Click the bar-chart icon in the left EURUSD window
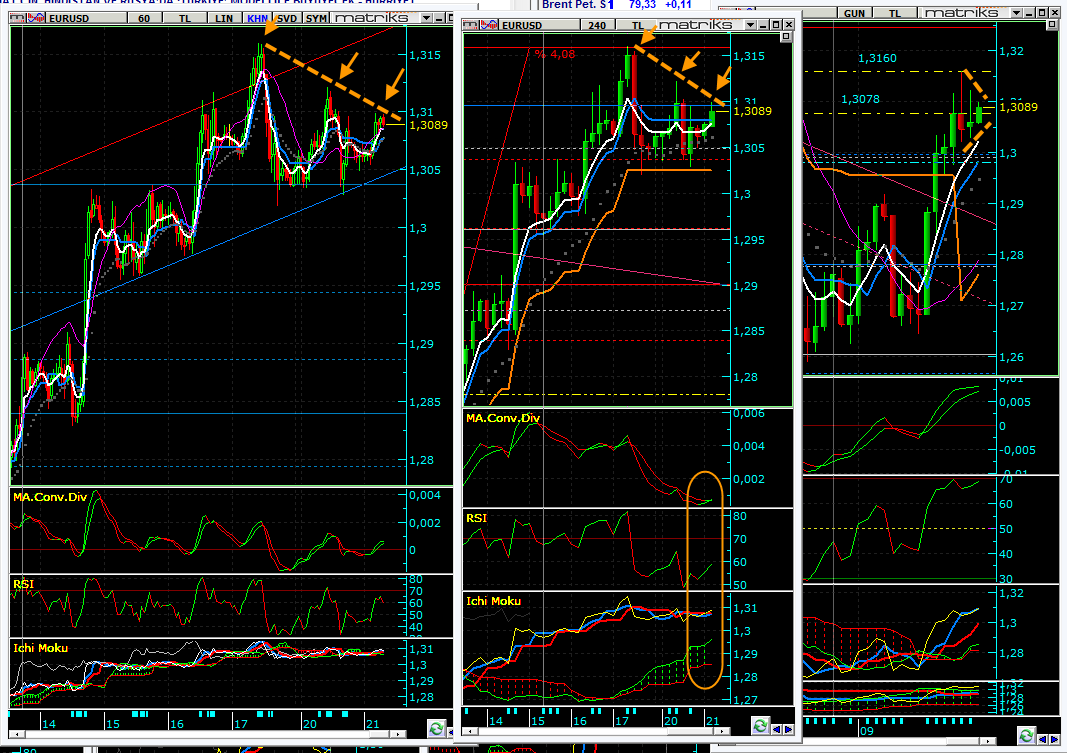1067x753 pixels. pos(14,18)
